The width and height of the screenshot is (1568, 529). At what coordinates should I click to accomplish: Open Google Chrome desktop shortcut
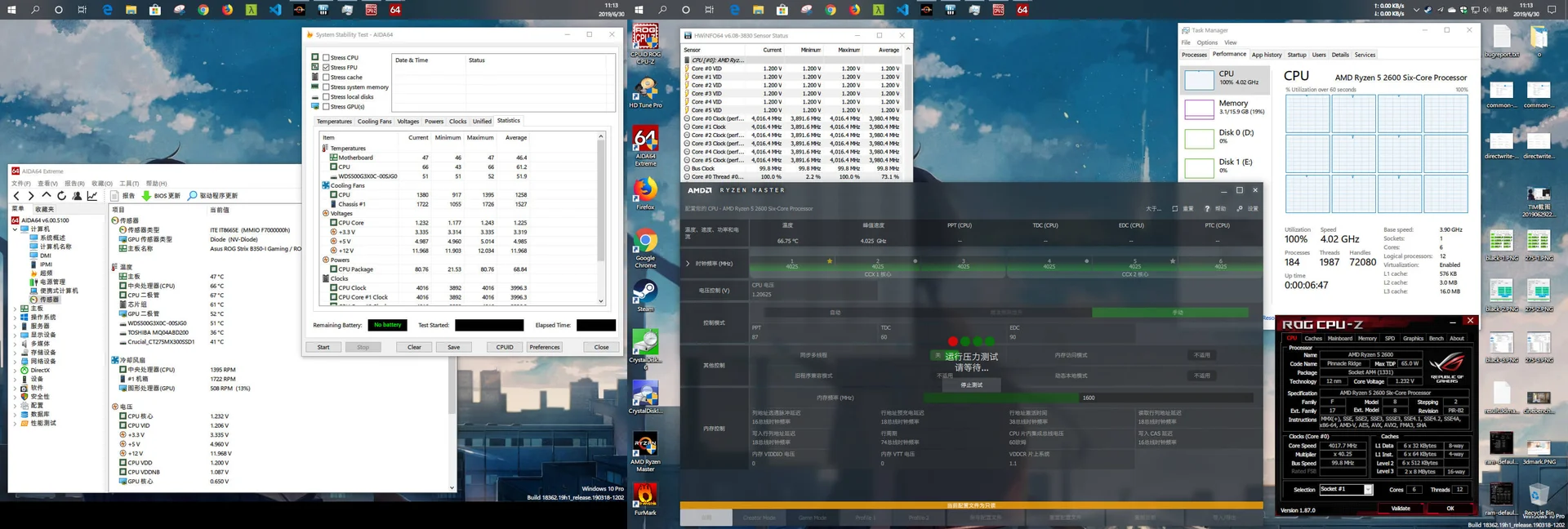[x=645, y=248]
